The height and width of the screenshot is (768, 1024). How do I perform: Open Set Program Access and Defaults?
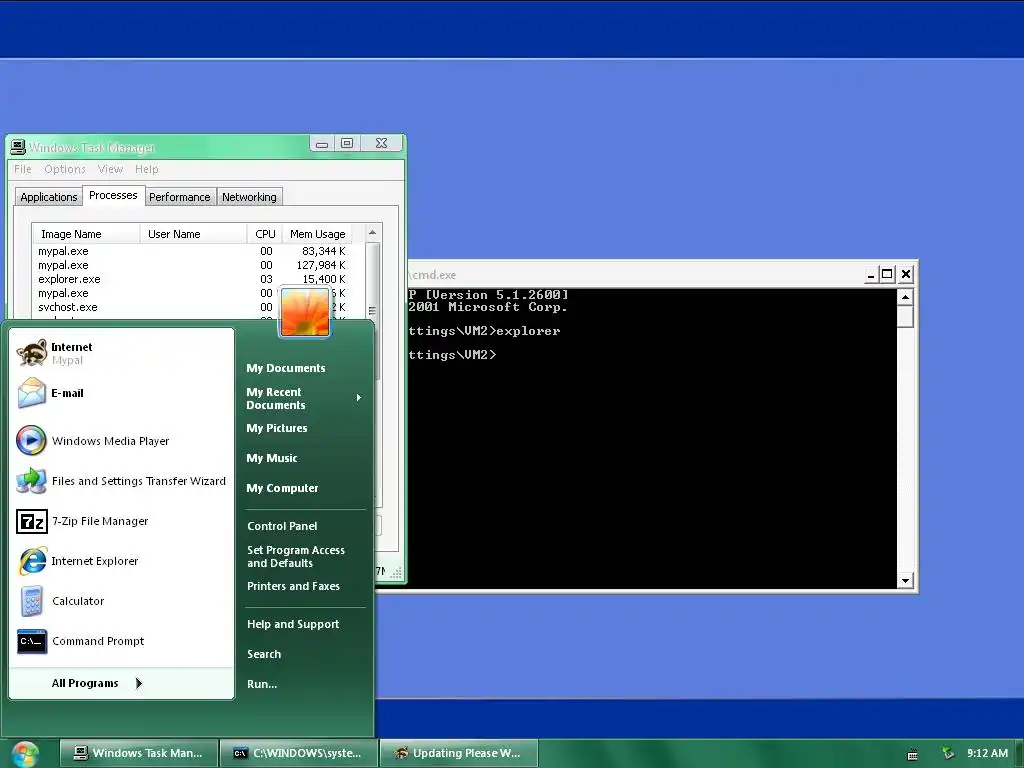coord(296,556)
